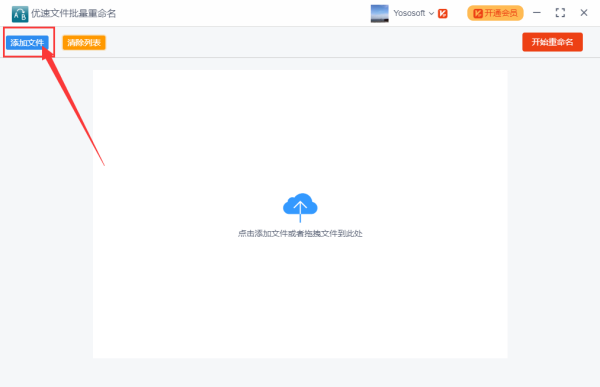Click the orange 清除列表 button
600x387 pixels.
pyautogui.click(x=84, y=42)
